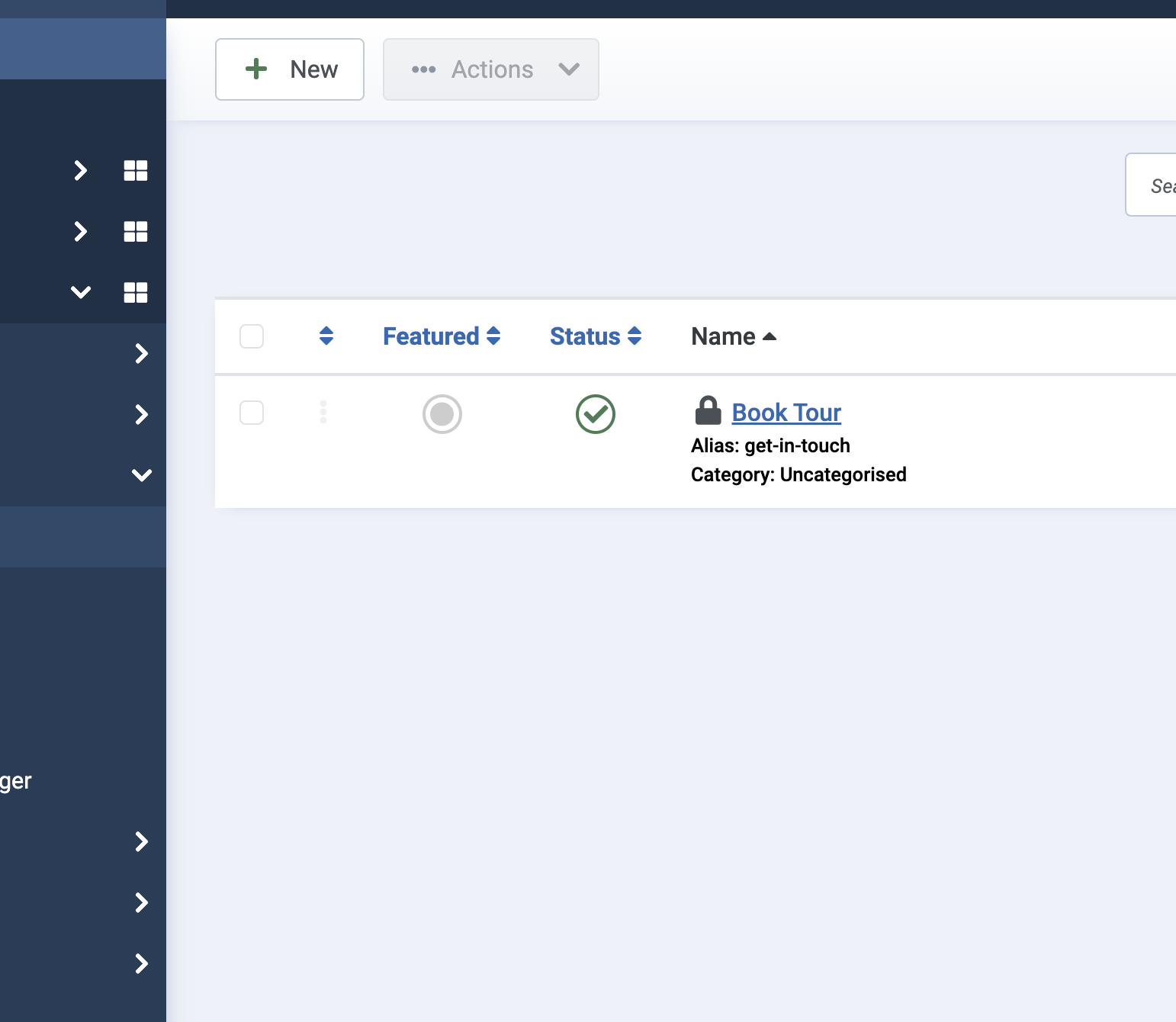Toggle the Featured circle for Book Tour
This screenshot has width=1176, height=1022.
tap(442, 414)
